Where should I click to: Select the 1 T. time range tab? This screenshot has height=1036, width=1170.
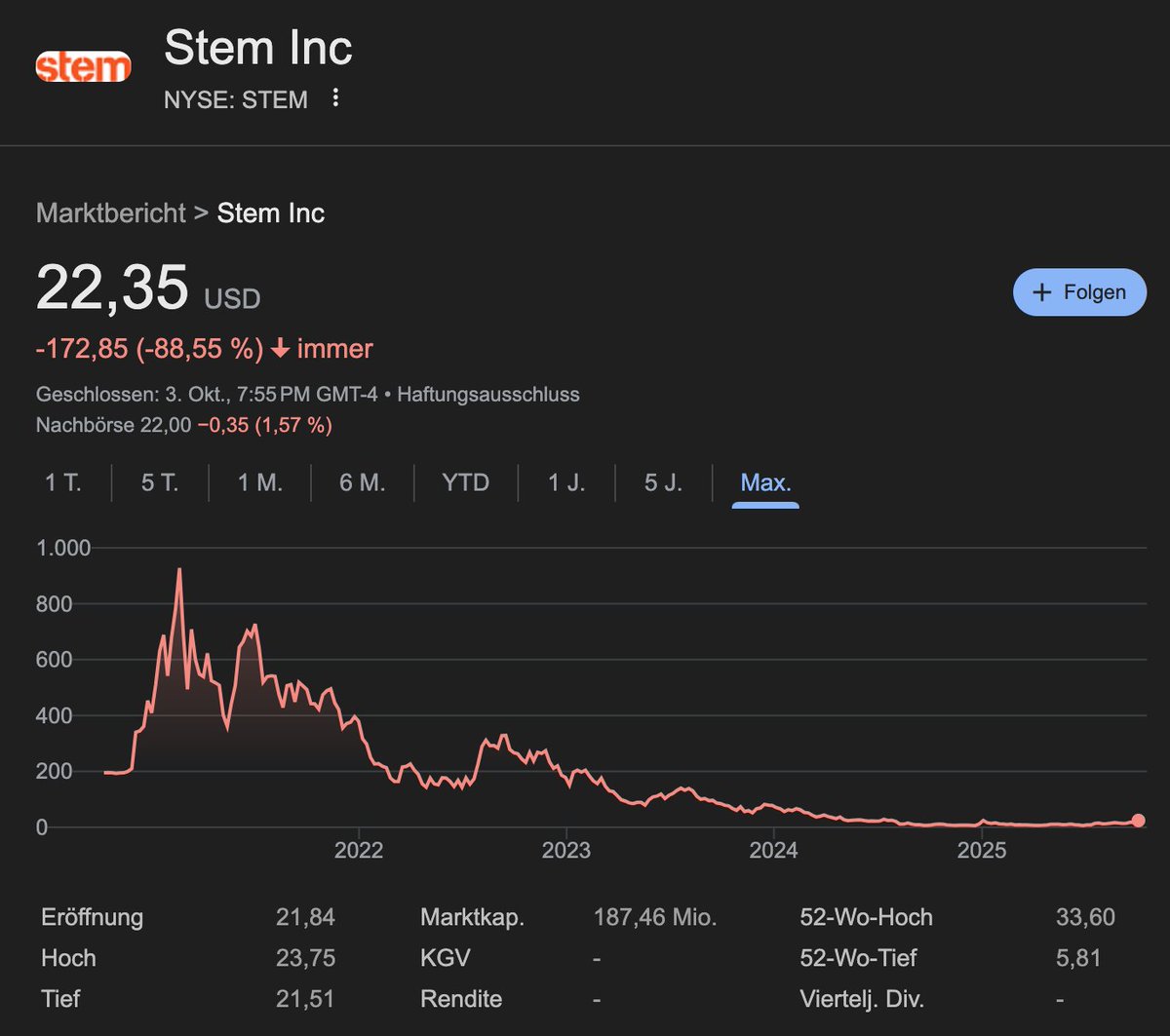coord(63,482)
